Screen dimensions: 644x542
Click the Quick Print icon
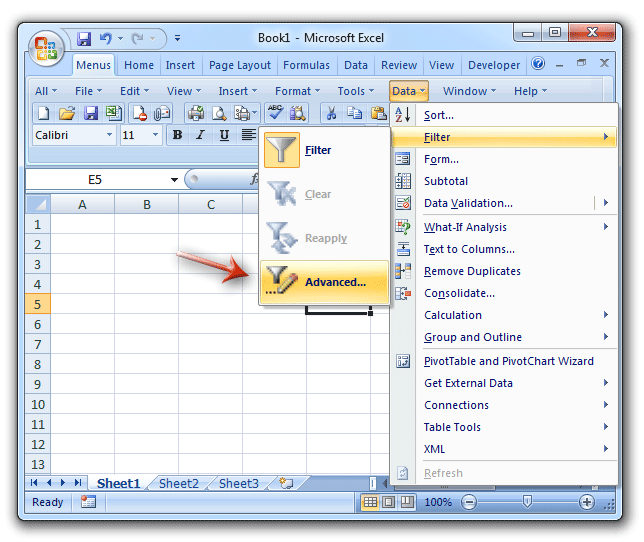click(196, 113)
